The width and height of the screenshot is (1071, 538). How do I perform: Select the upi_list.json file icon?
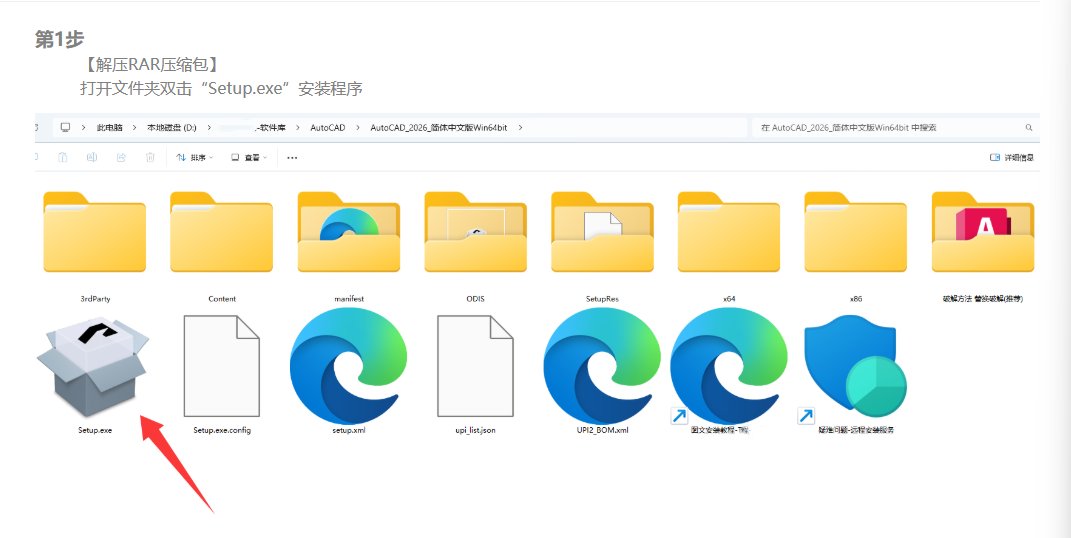pos(475,366)
